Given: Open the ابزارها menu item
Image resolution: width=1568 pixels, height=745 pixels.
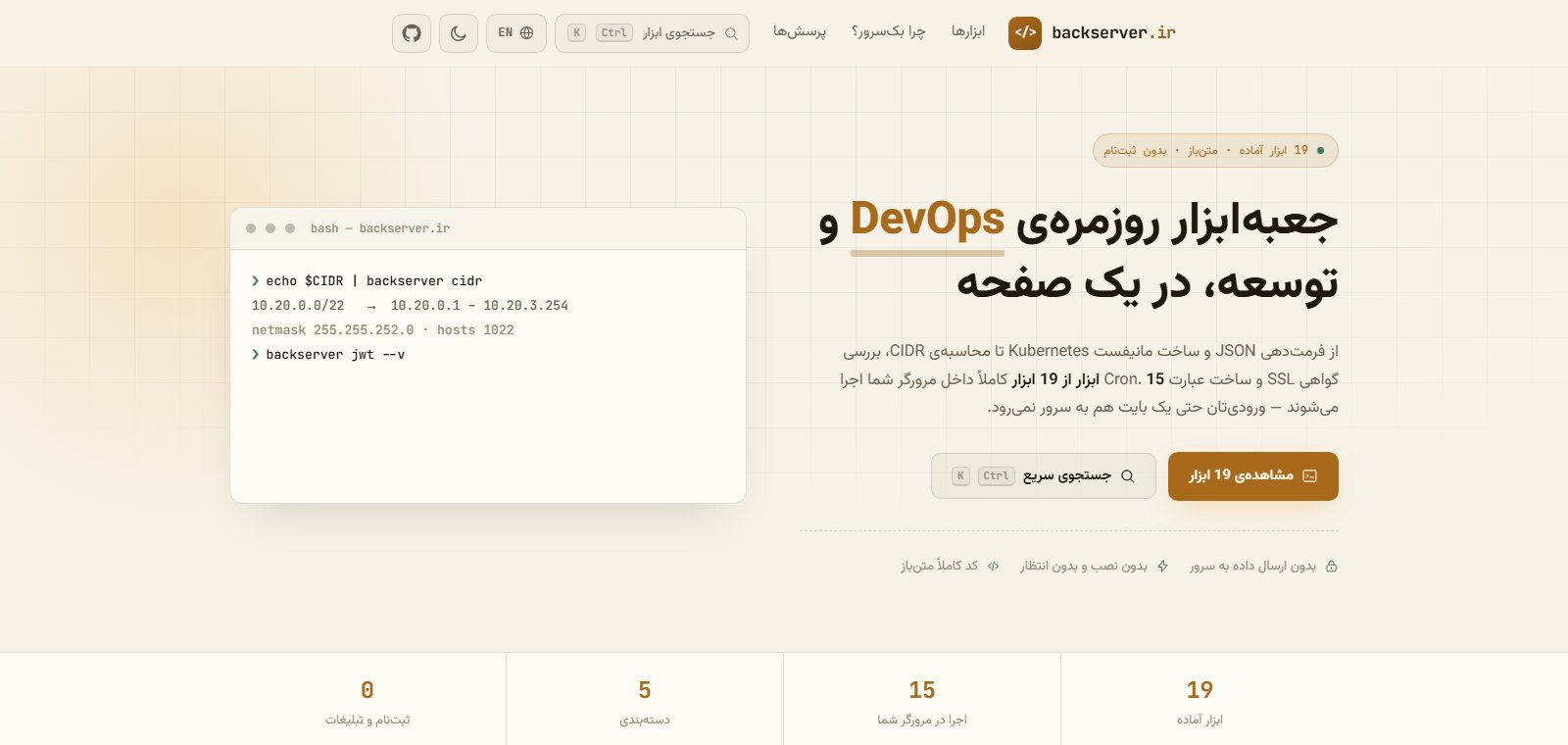Looking at the screenshot, I should click(x=968, y=32).
